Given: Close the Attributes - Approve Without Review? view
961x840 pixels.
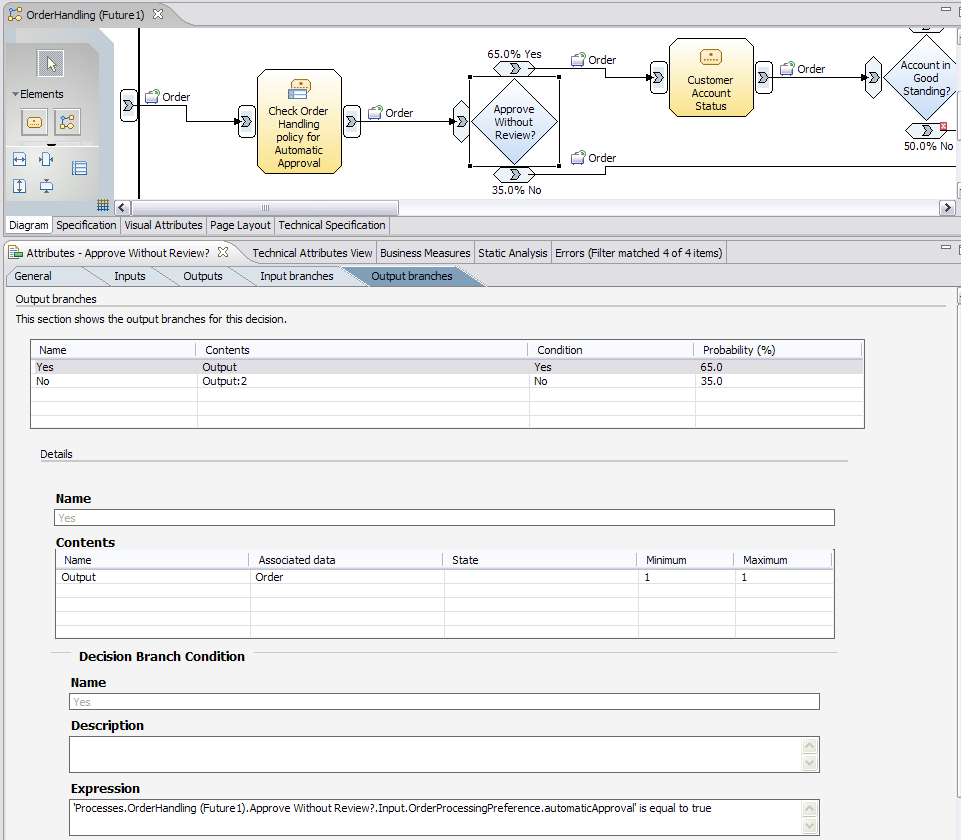Looking at the screenshot, I should (x=223, y=252).
